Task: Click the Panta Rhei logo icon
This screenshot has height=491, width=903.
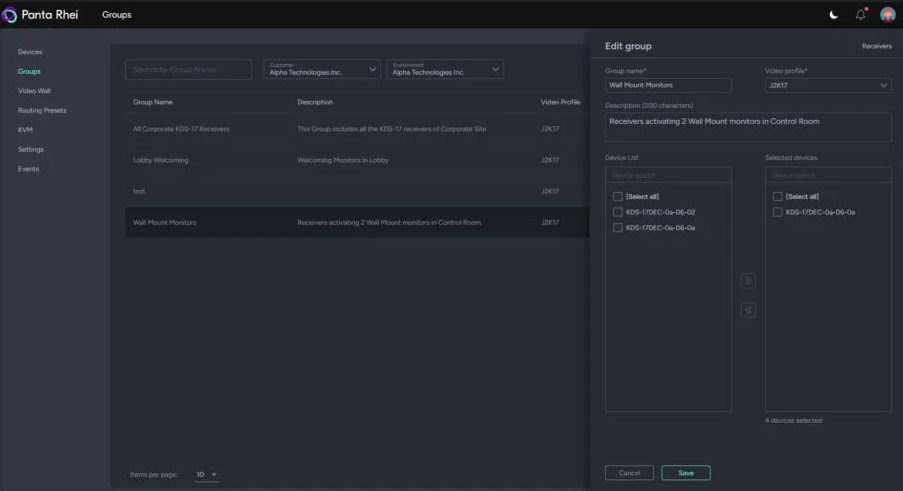Action: pos(11,15)
